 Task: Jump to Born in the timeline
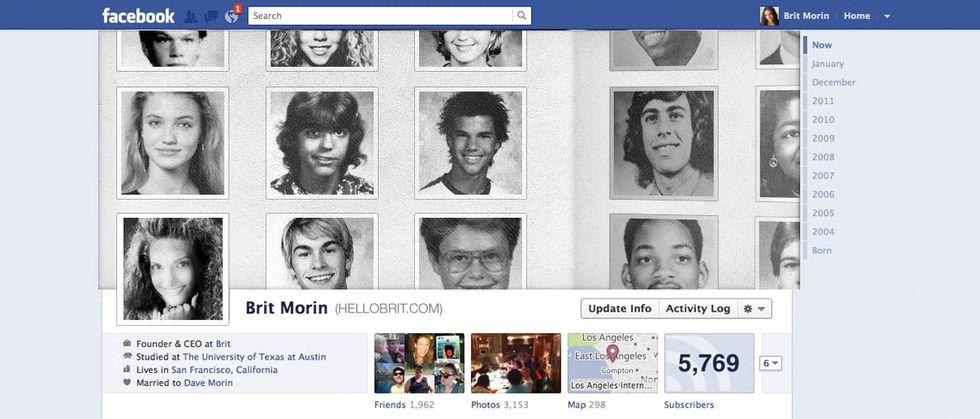point(821,250)
